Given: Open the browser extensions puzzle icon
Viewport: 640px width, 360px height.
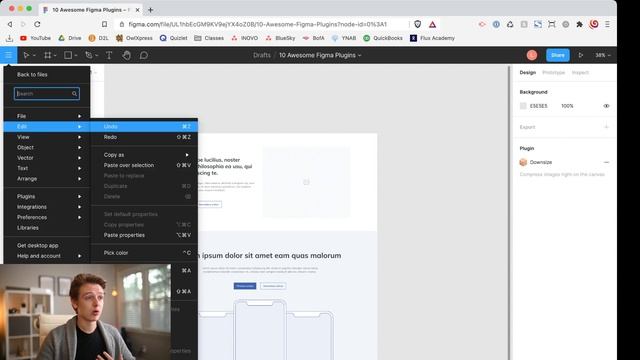Looking at the screenshot, I should 579,24.
